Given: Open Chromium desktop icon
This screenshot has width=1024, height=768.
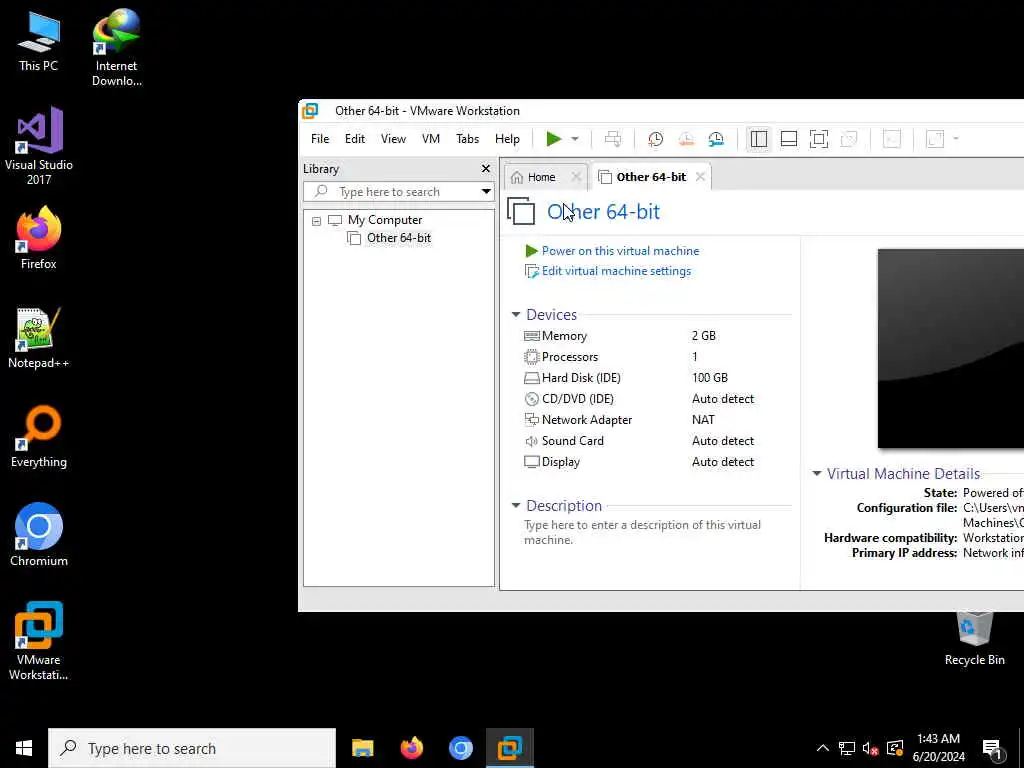Looking at the screenshot, I should coord(39,536).
